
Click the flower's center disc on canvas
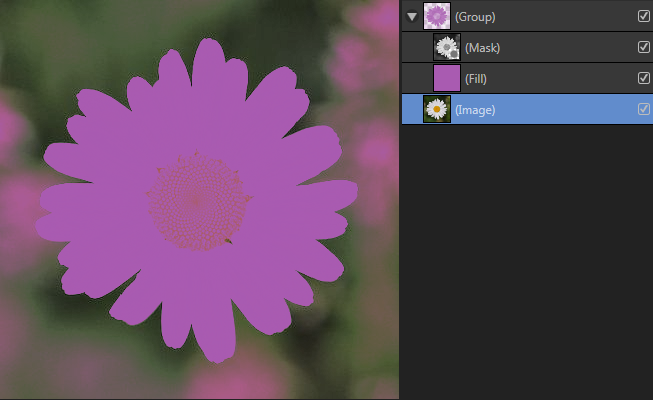pos(197,202)
